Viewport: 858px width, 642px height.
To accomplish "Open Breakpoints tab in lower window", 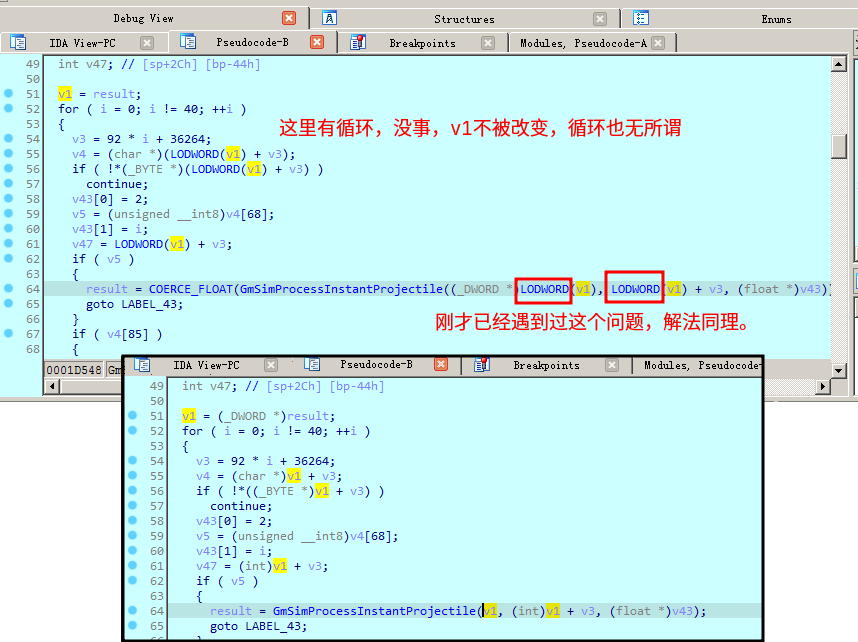I will coord(546,366).
